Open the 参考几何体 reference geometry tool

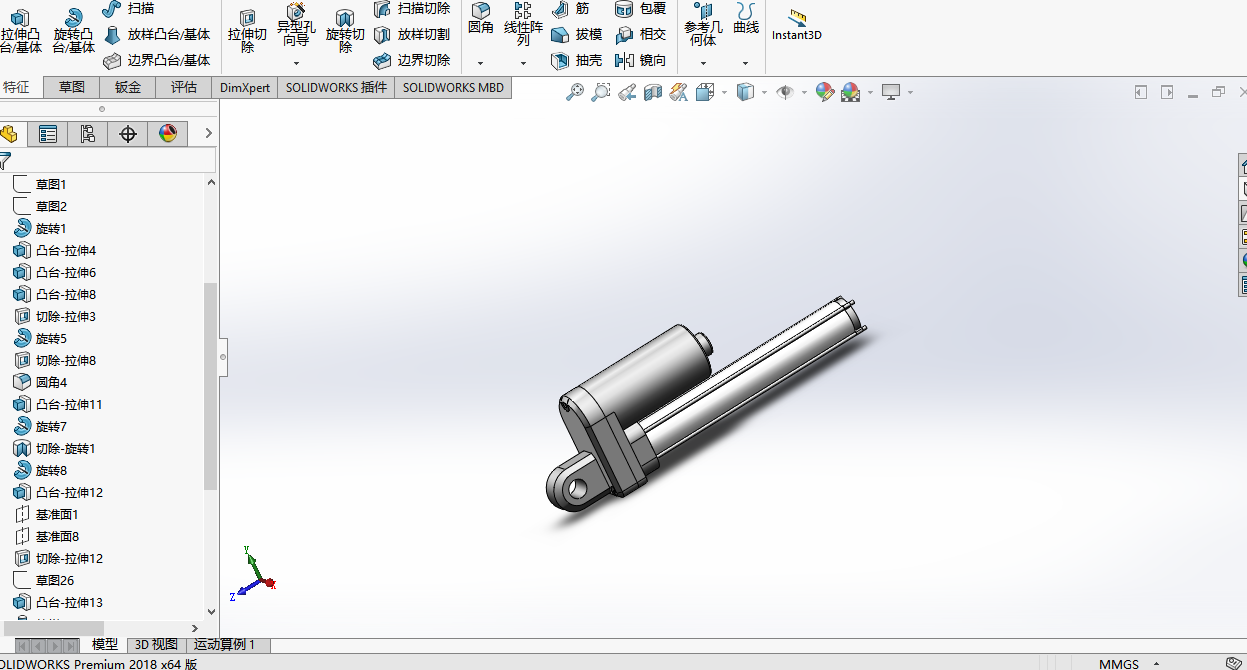703,25
